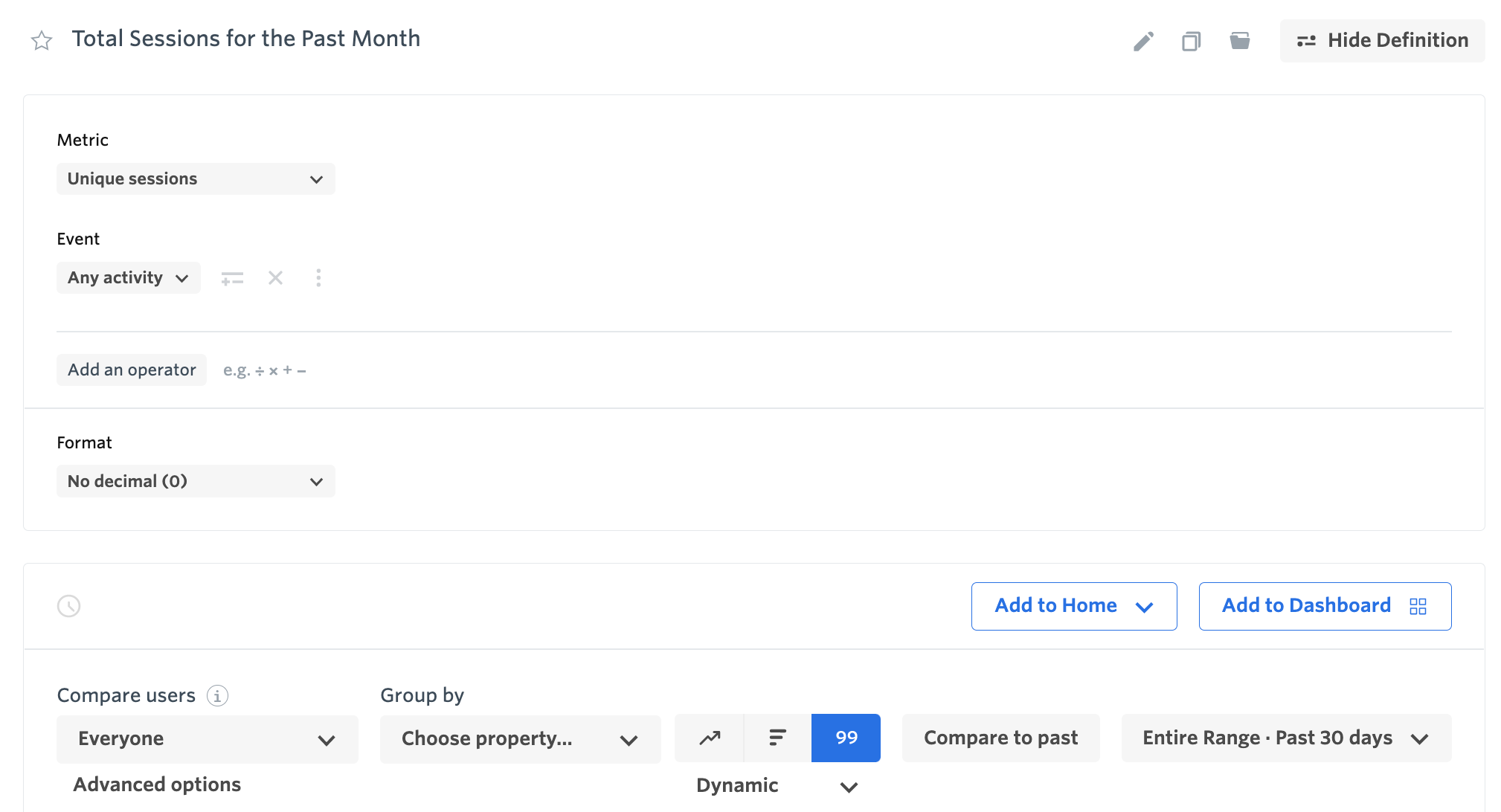The image size is (1501, 812).
Task: Open the Everyone compare users dropdown
Action: tap(207, 739)
